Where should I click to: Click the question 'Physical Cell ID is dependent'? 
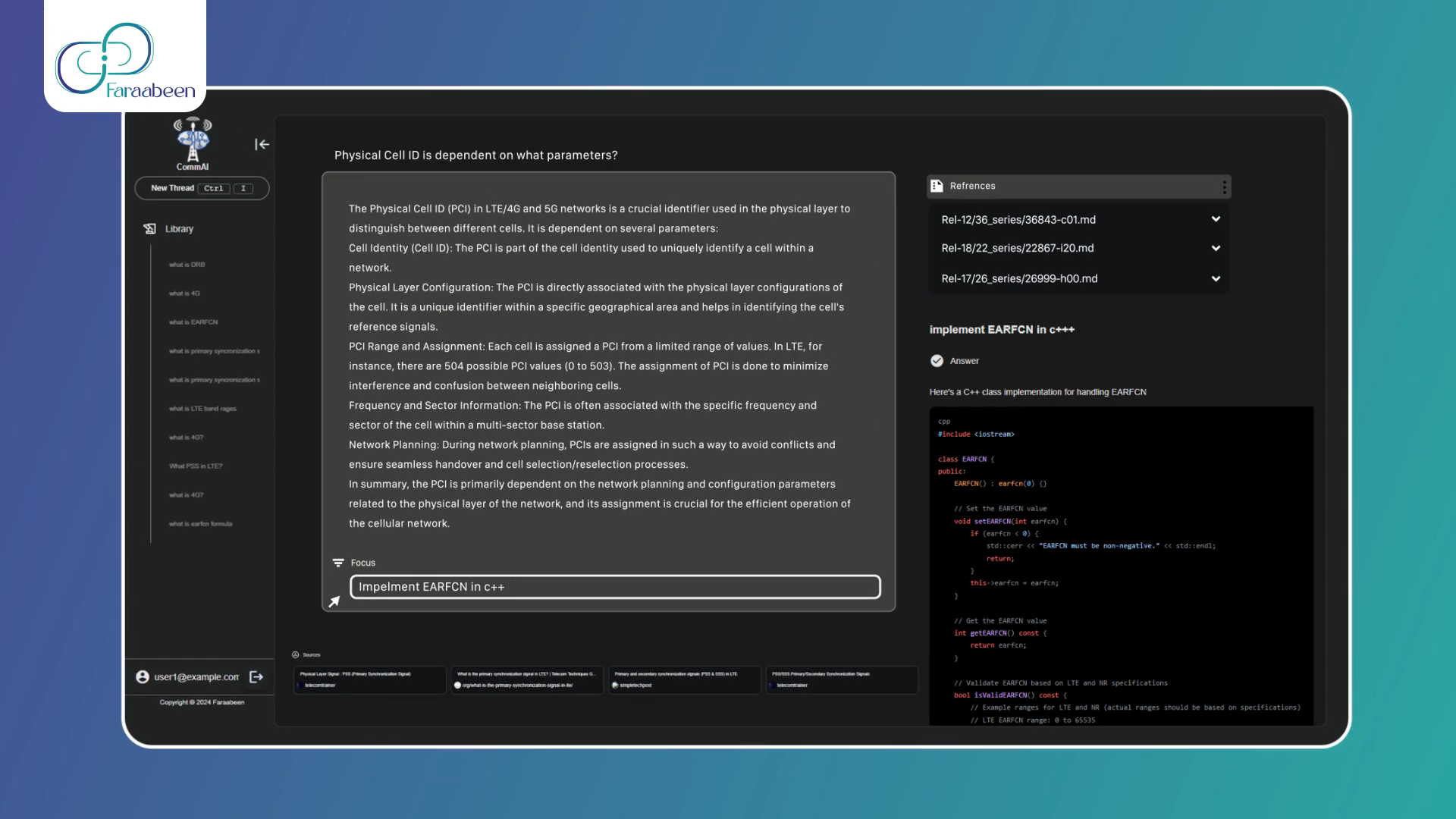475,155
